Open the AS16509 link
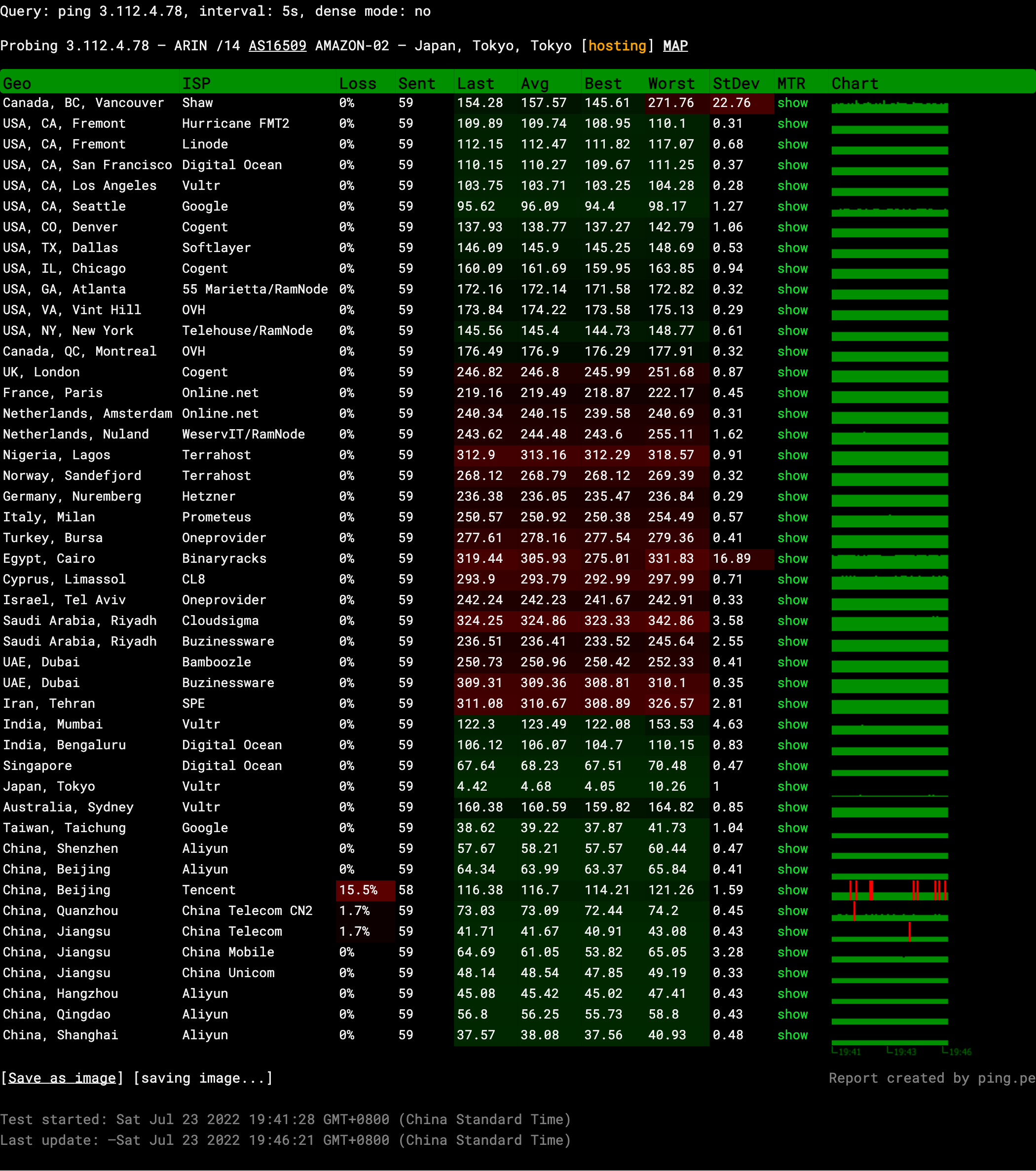This screenshot has height=1171, width=1036. click(277, 46)
